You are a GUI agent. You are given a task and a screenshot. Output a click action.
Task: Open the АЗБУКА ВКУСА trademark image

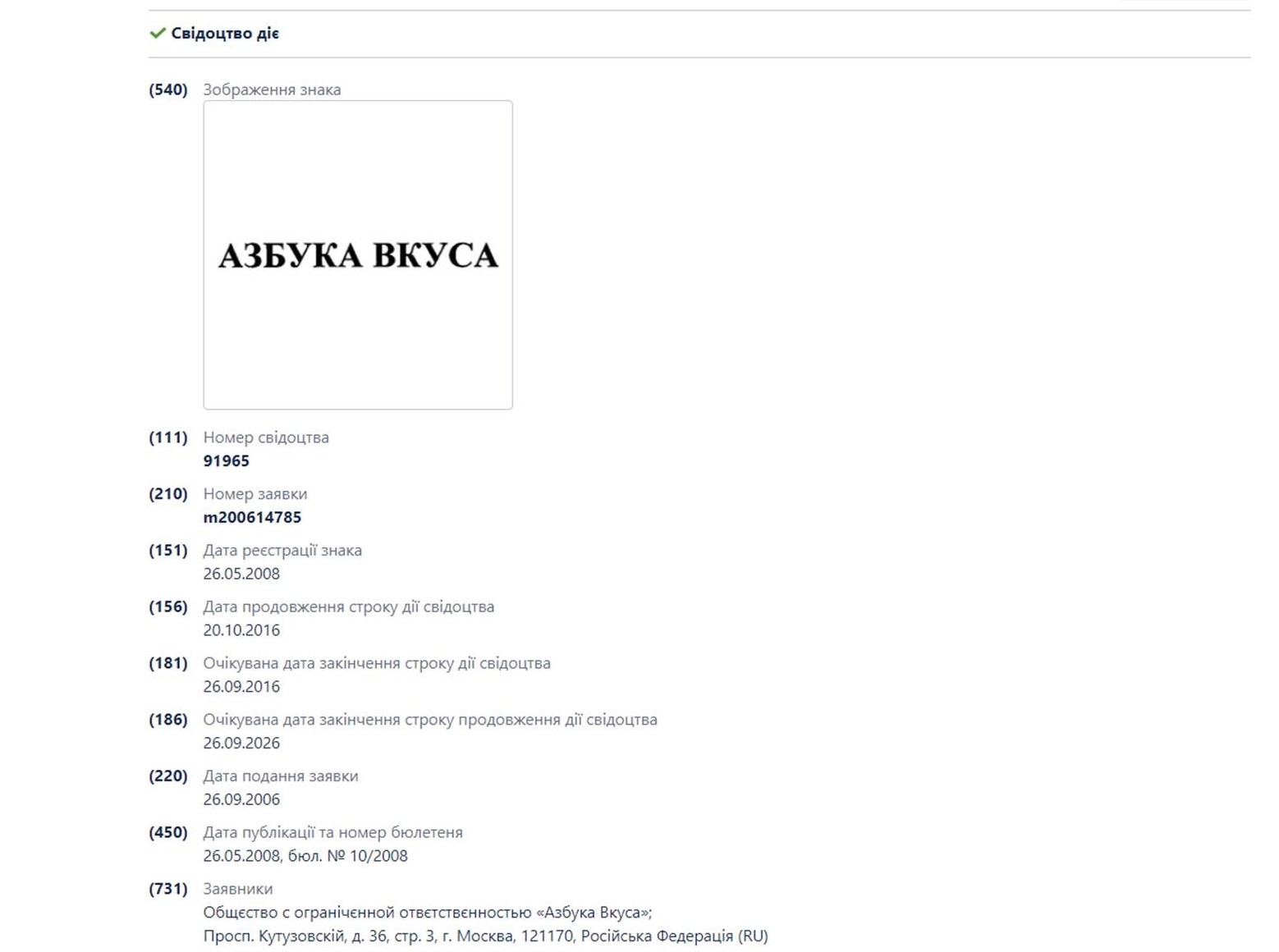[358, 255]
